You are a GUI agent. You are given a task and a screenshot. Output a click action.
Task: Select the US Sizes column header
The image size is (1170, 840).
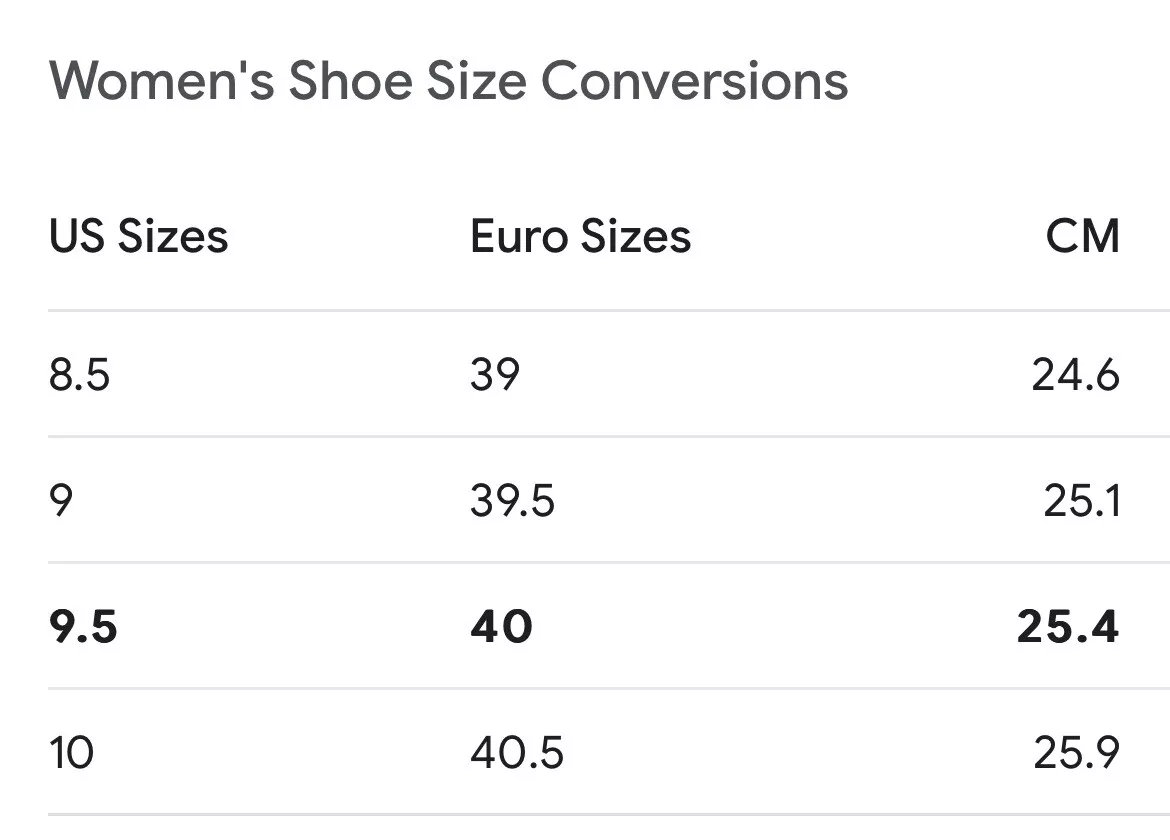[x=138, y=236]
